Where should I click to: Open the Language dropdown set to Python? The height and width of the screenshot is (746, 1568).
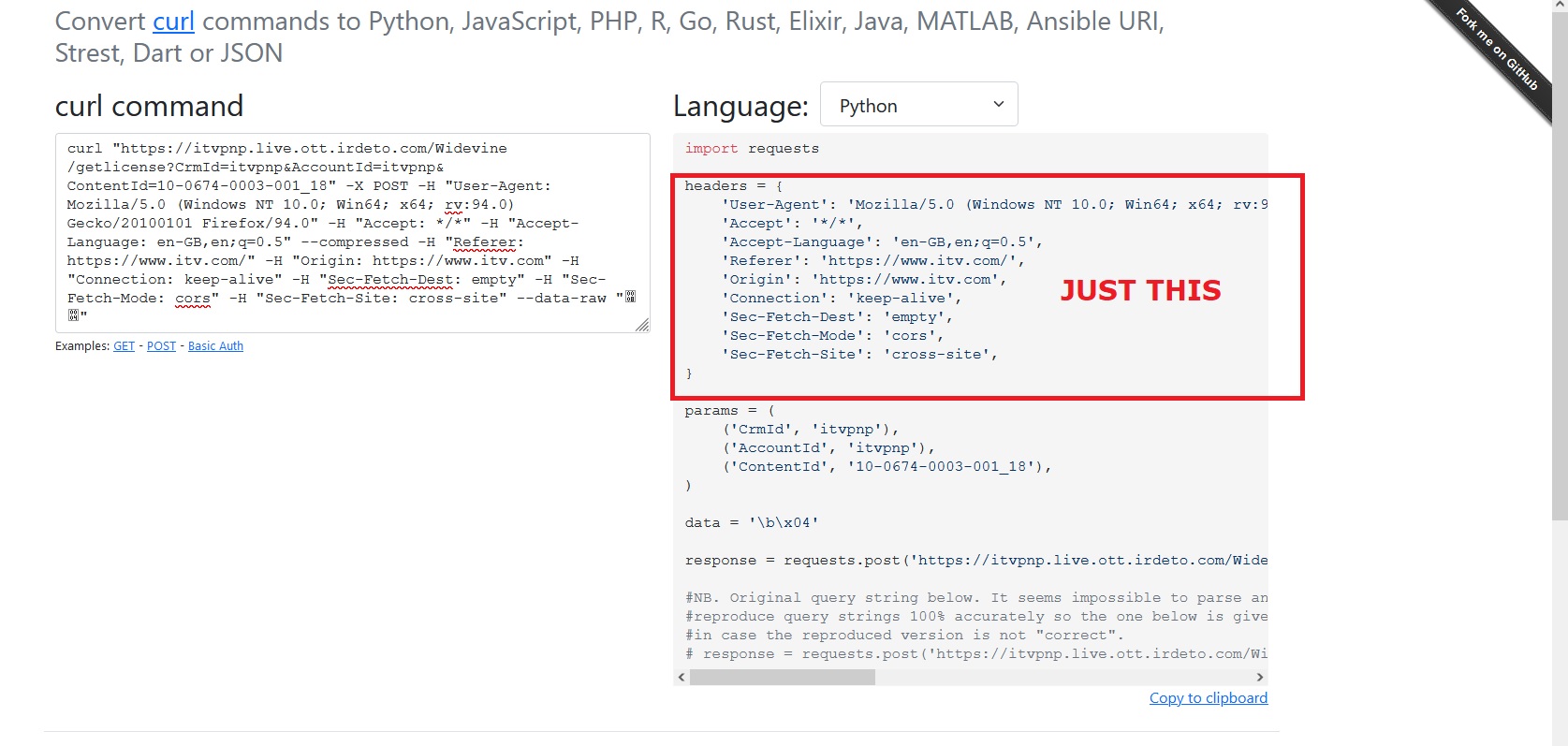[x=918, y=105]
